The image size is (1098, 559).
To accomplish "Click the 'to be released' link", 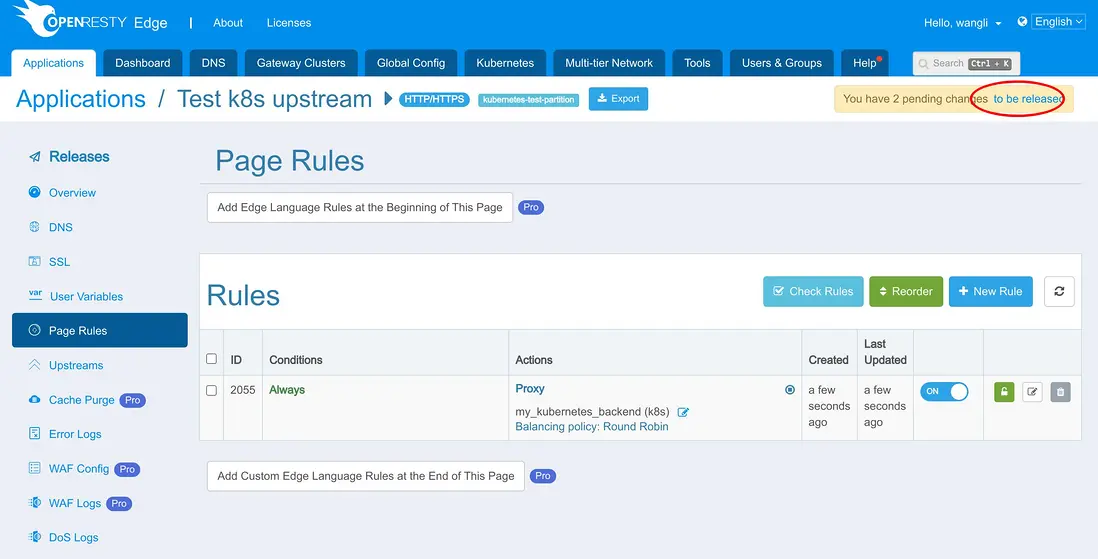I will coord(1027,99).
